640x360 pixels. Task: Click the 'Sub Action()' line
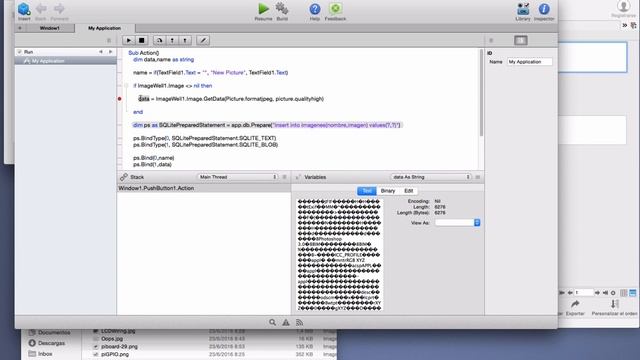coord(144,53)
